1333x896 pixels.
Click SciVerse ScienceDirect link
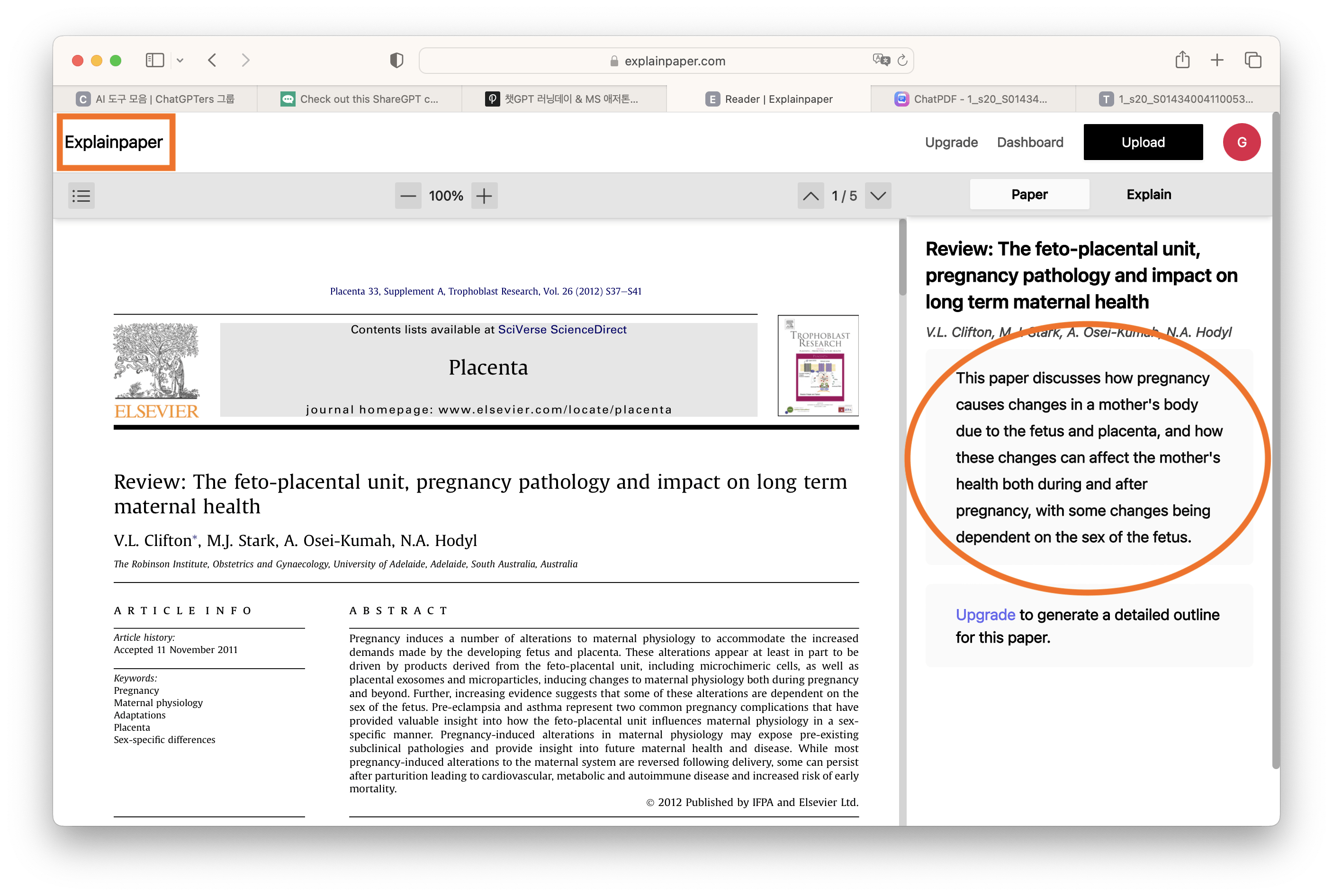pyautogui.click(x=562, y=330)
